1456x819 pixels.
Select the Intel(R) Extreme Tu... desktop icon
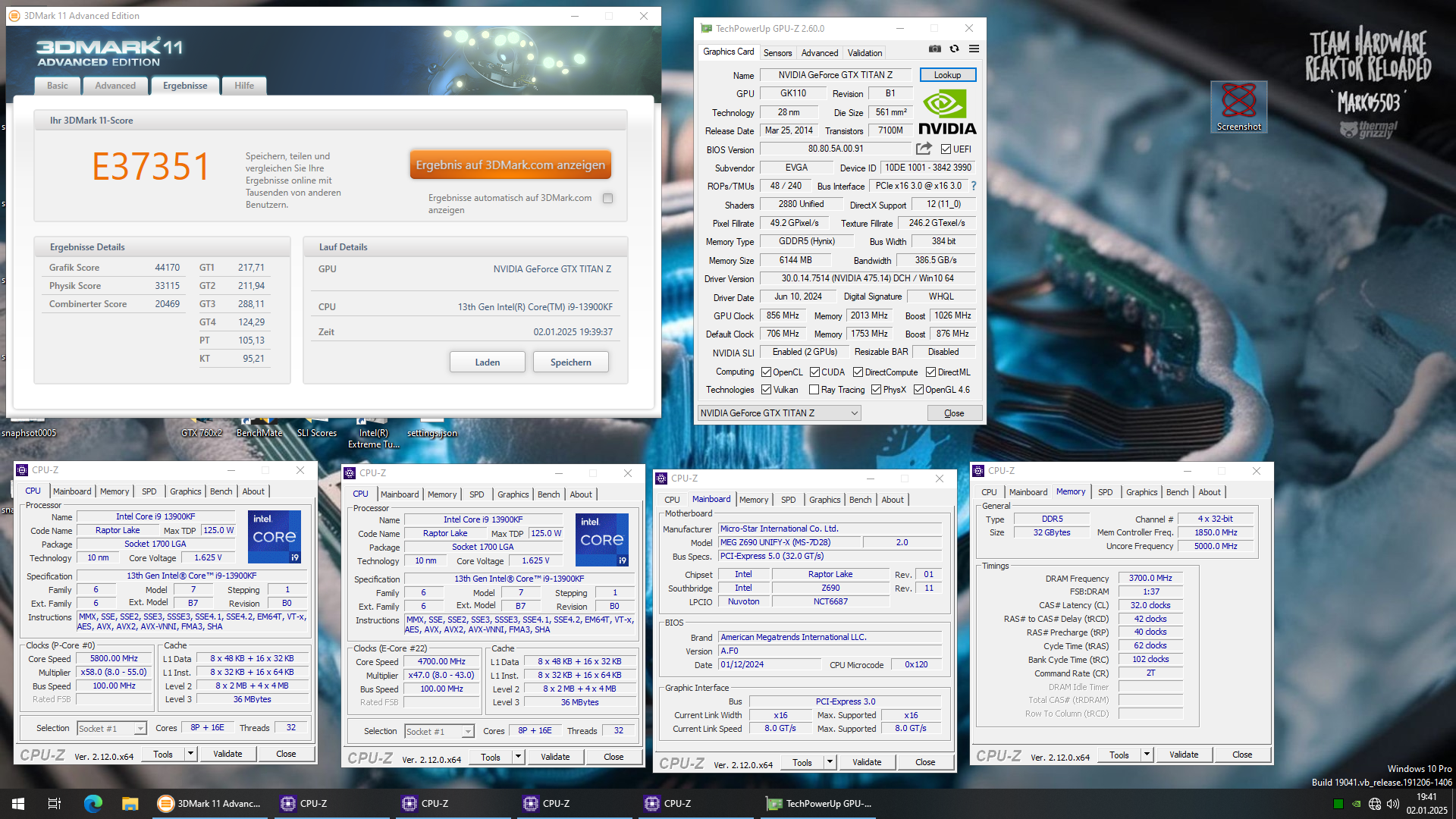[373, 432]
